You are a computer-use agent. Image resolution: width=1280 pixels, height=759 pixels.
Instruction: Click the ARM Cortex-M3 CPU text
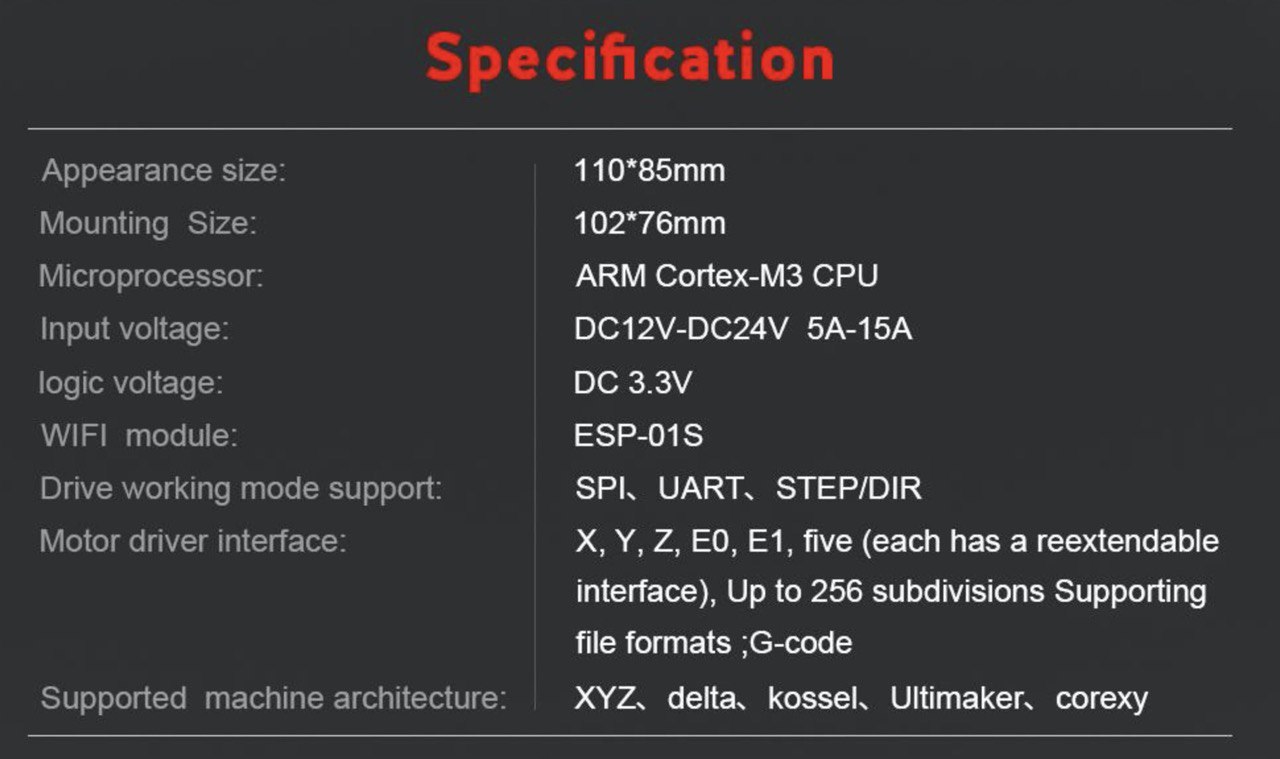click(727, 276)
